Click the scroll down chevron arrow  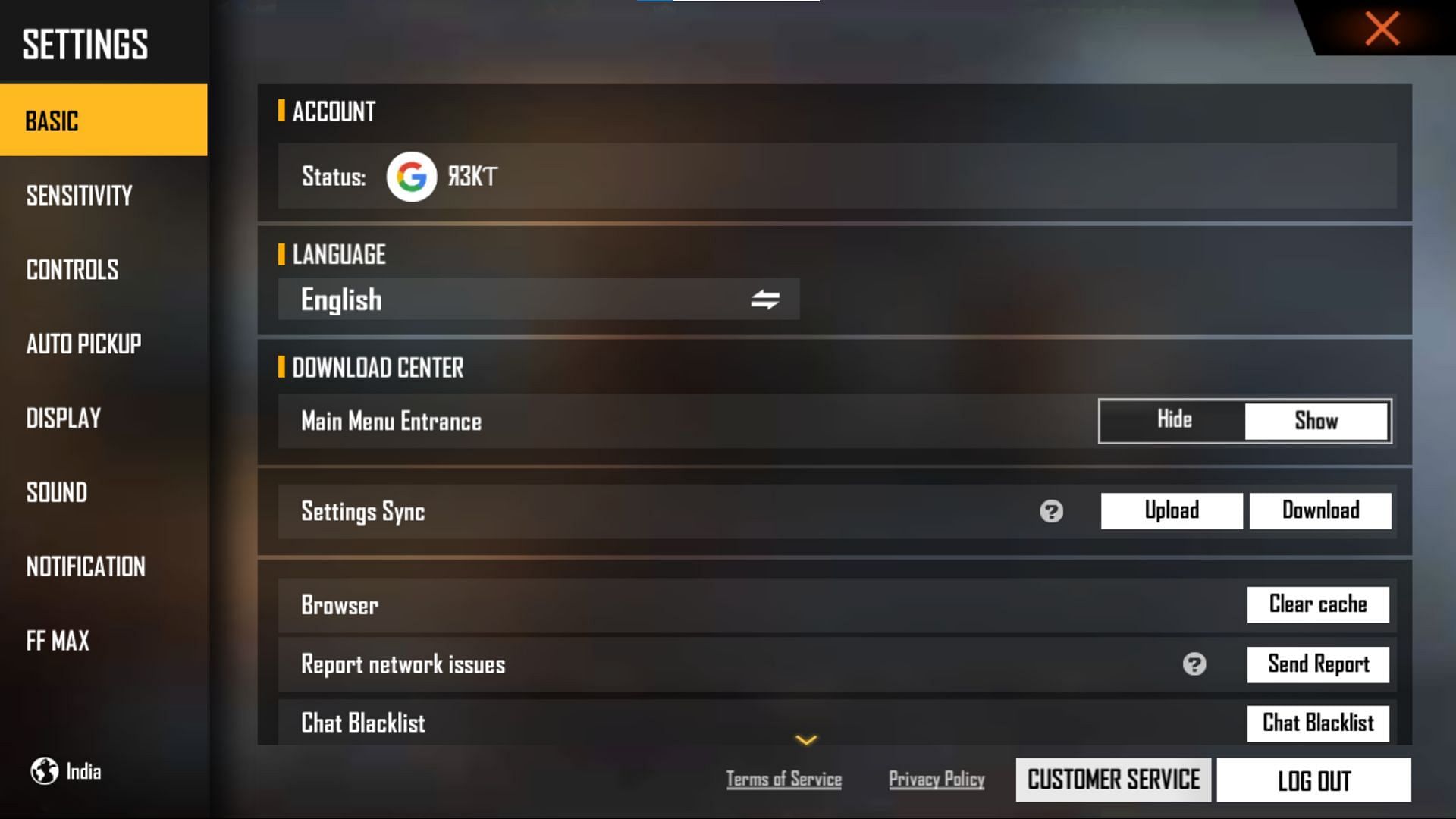coord(806,739)
